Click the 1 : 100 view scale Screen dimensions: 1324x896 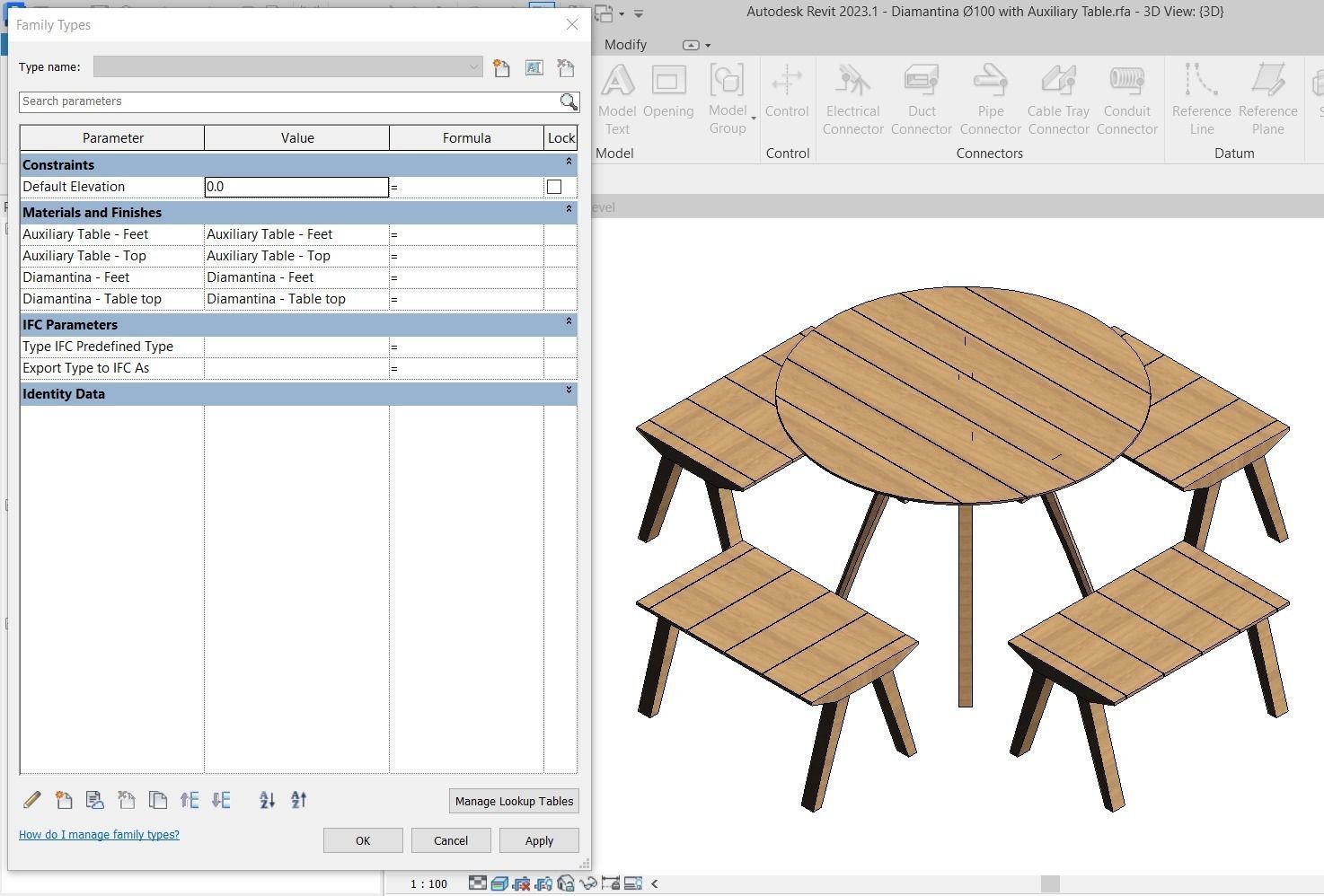[x=429, y=883]
